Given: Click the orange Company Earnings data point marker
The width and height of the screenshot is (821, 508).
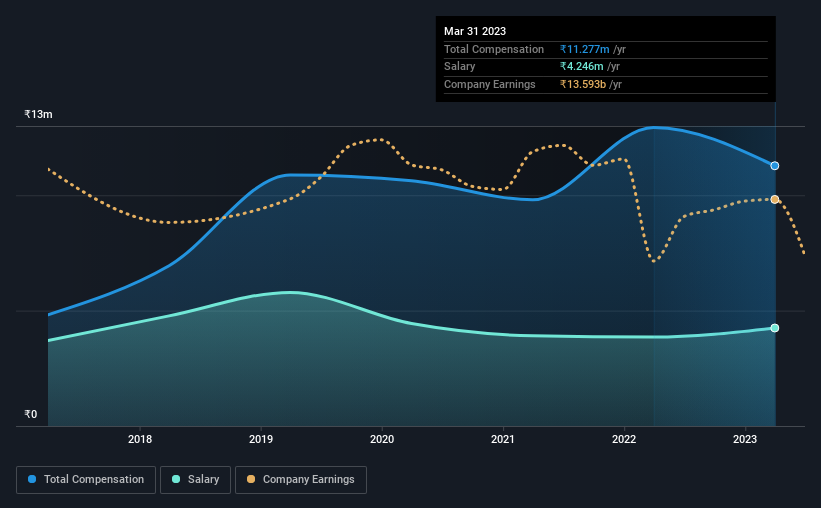Looking at the screenshot, I should [774, 200].
